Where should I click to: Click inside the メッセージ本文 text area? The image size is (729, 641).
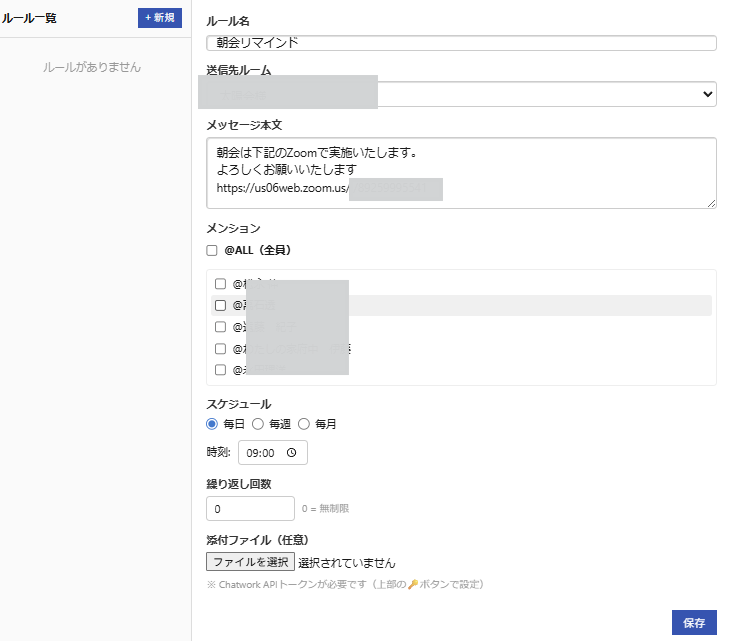point(461,173)
